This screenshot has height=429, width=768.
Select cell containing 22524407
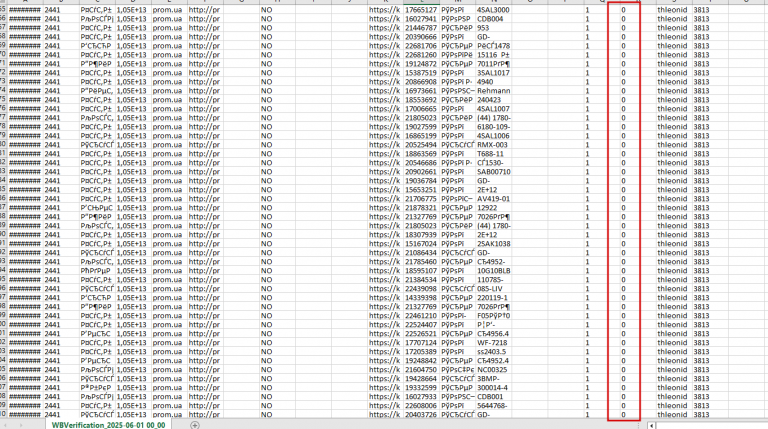421,325
